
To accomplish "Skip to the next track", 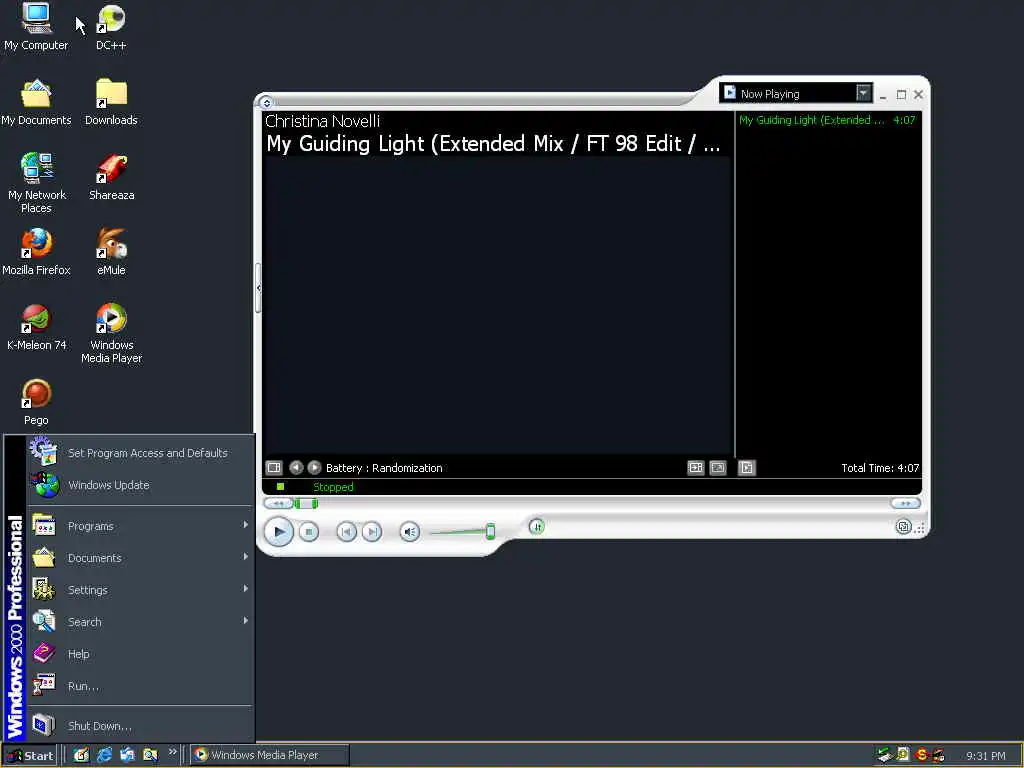I will click(x=372, y=532).
